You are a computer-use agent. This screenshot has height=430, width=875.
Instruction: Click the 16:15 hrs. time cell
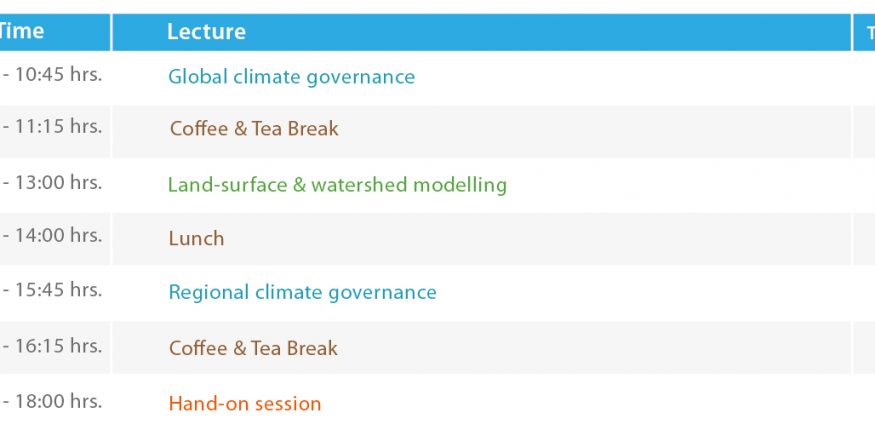tap(53, 346)
